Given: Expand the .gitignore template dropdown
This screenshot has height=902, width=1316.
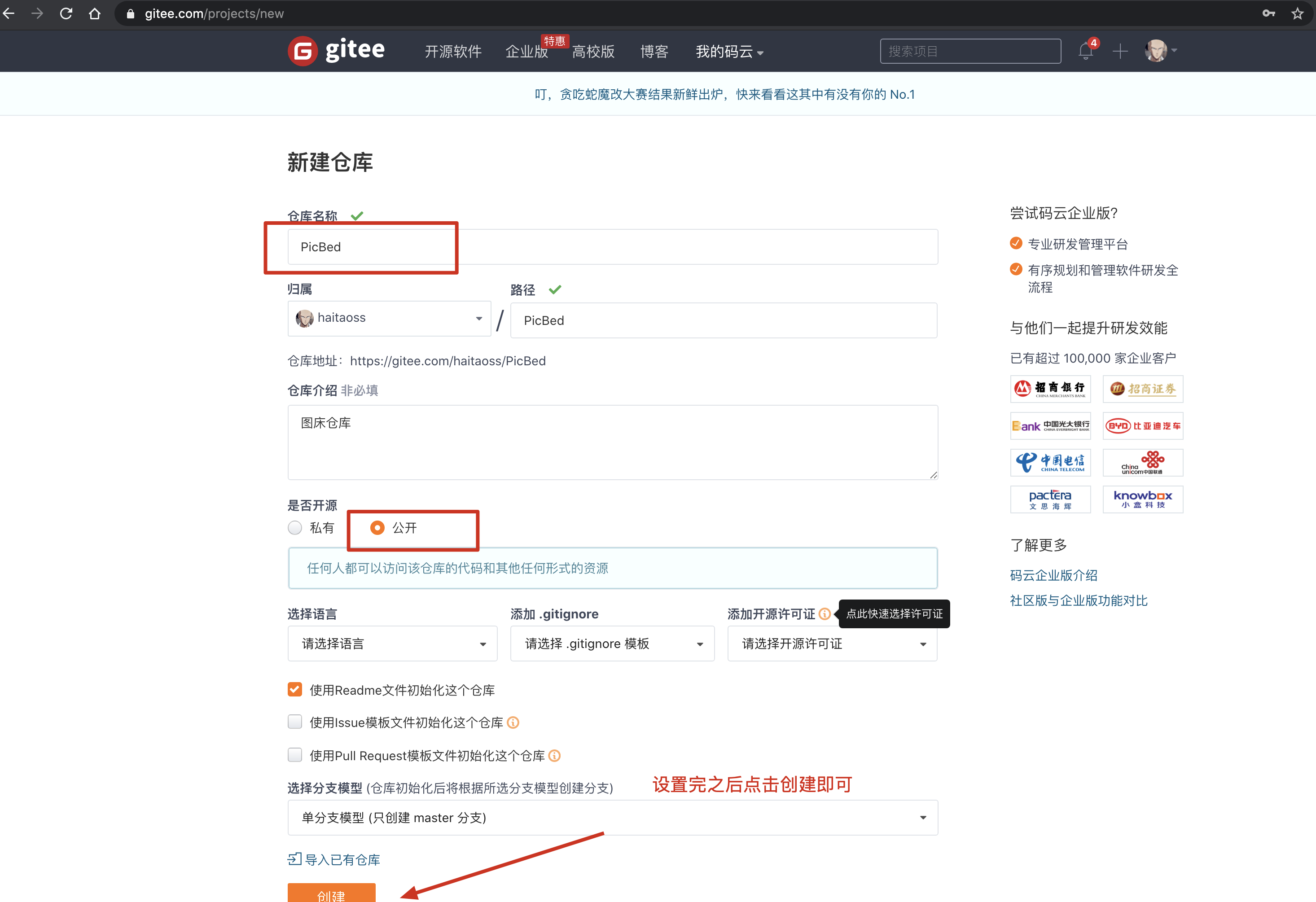Looking at the screenshot, I should click(x=612, y=644).
